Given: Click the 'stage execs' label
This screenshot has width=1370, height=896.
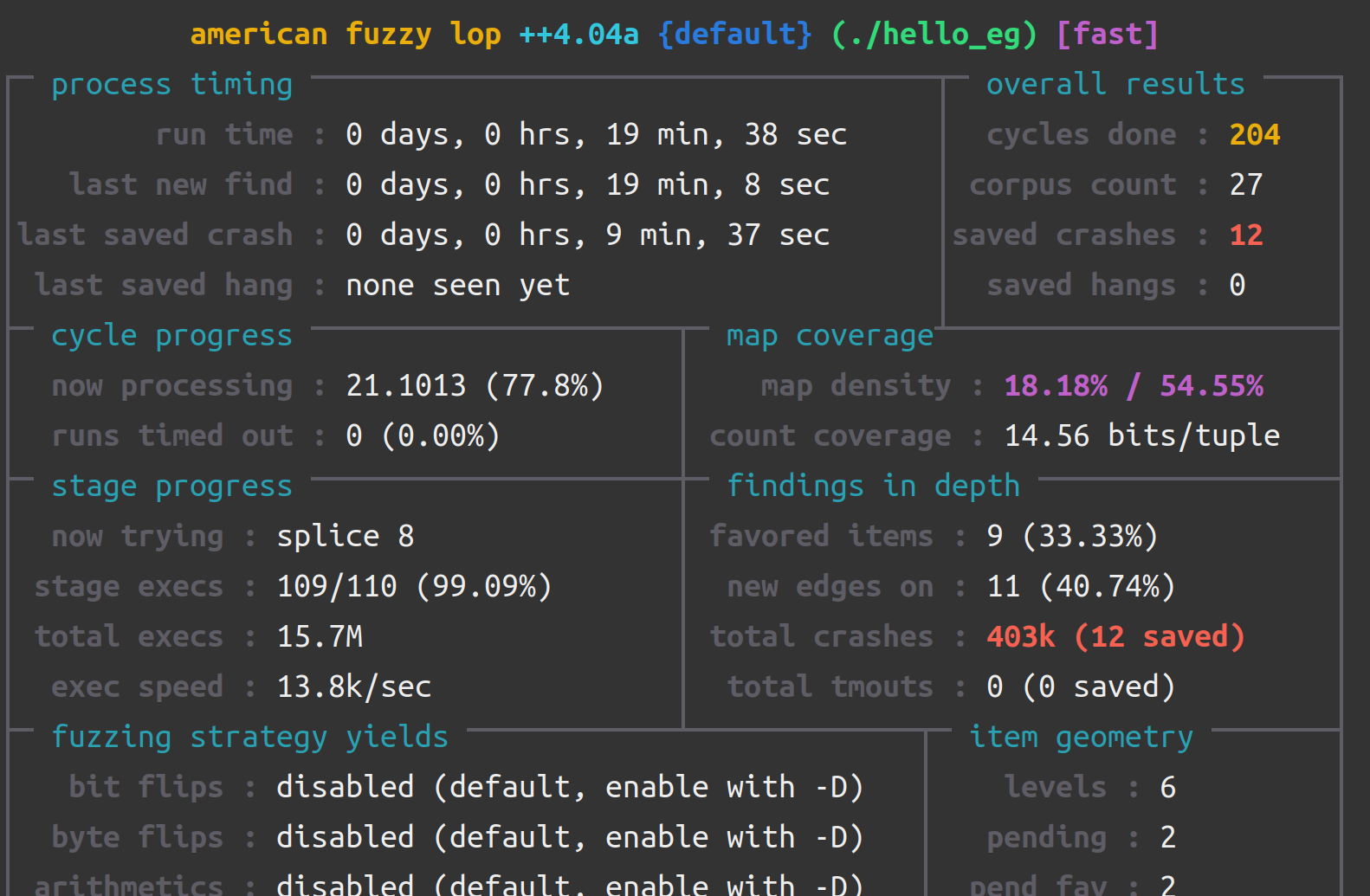Looking at the screenshot, I should [x=129, y=587].
